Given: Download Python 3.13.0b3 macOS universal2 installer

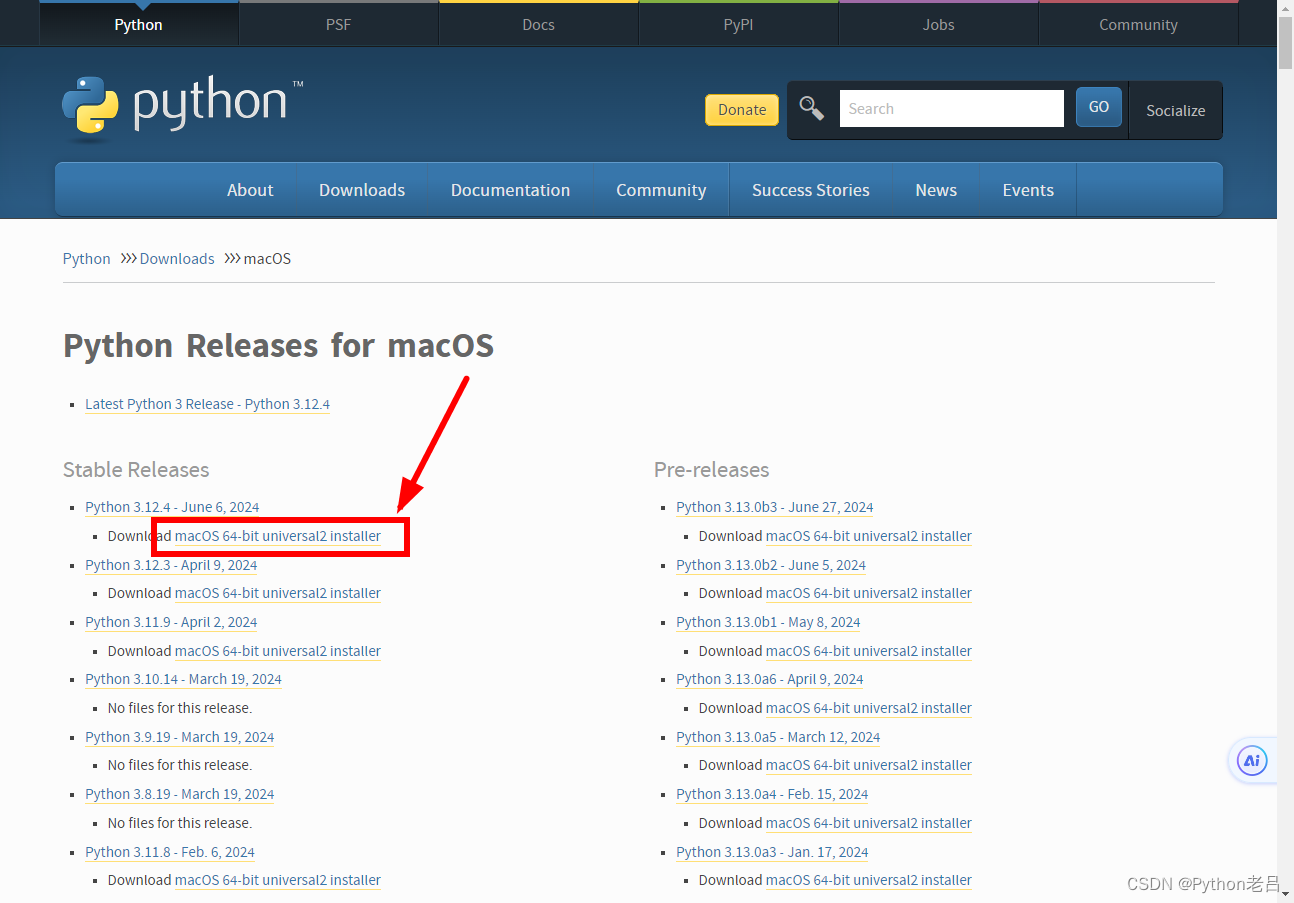Looking at the screenshot, I should (869, 536).
